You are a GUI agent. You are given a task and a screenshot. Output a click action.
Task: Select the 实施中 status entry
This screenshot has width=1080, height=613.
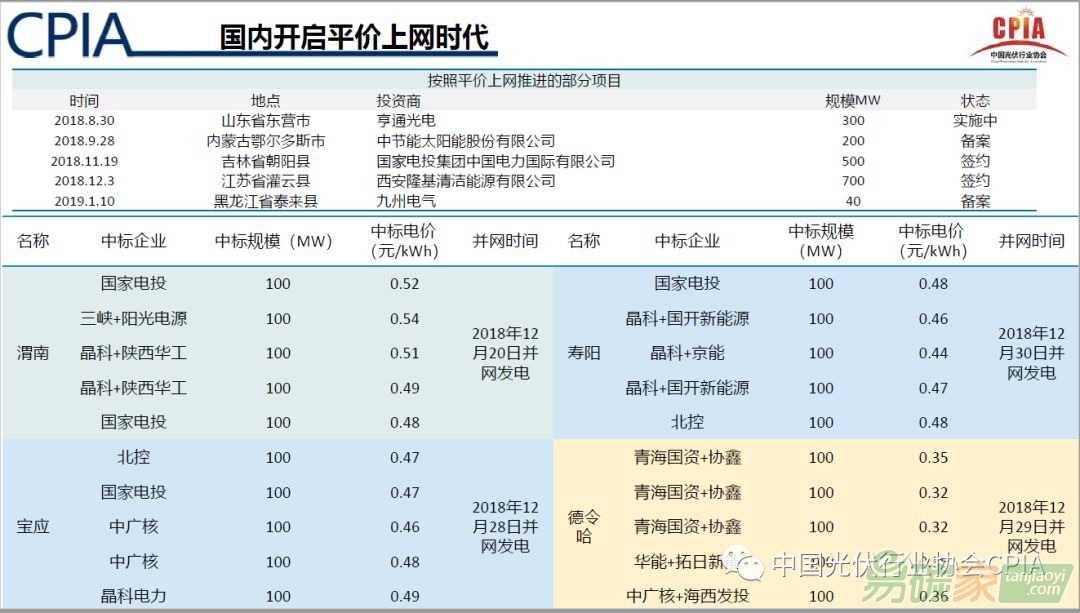point(975,121)
